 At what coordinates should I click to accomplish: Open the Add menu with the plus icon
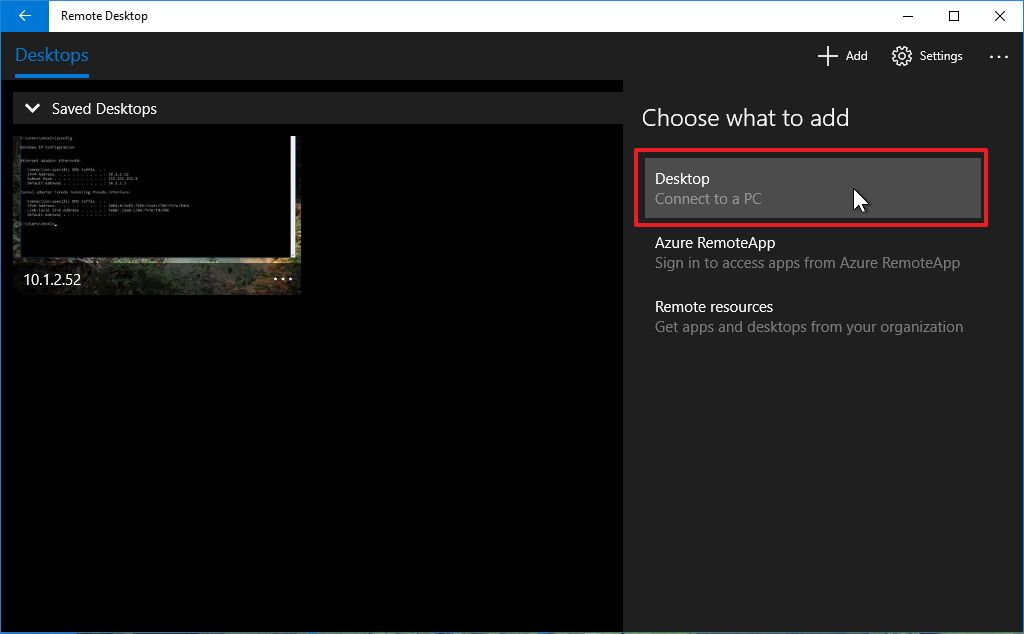pyautogui.click(x=842, y=56)
